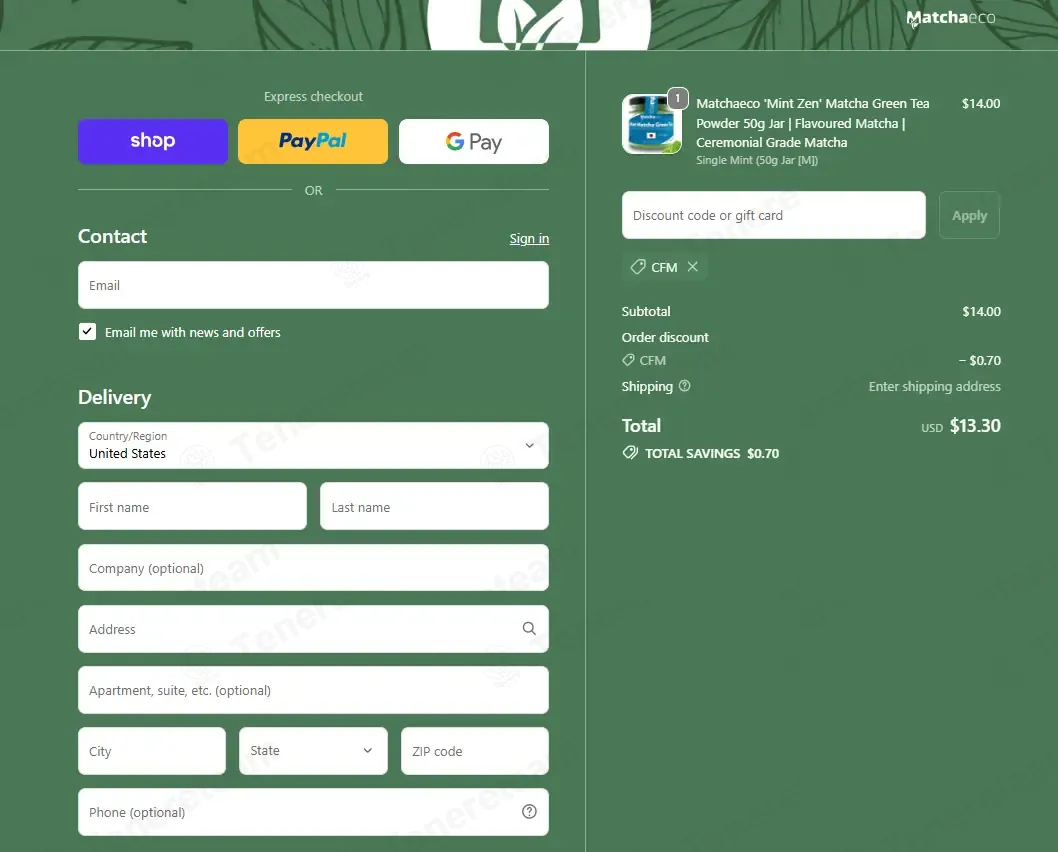The width and height of the screenshot is (1058, 852).
Task: Open the Country/Region dropdown
Action: coord(313,445)
